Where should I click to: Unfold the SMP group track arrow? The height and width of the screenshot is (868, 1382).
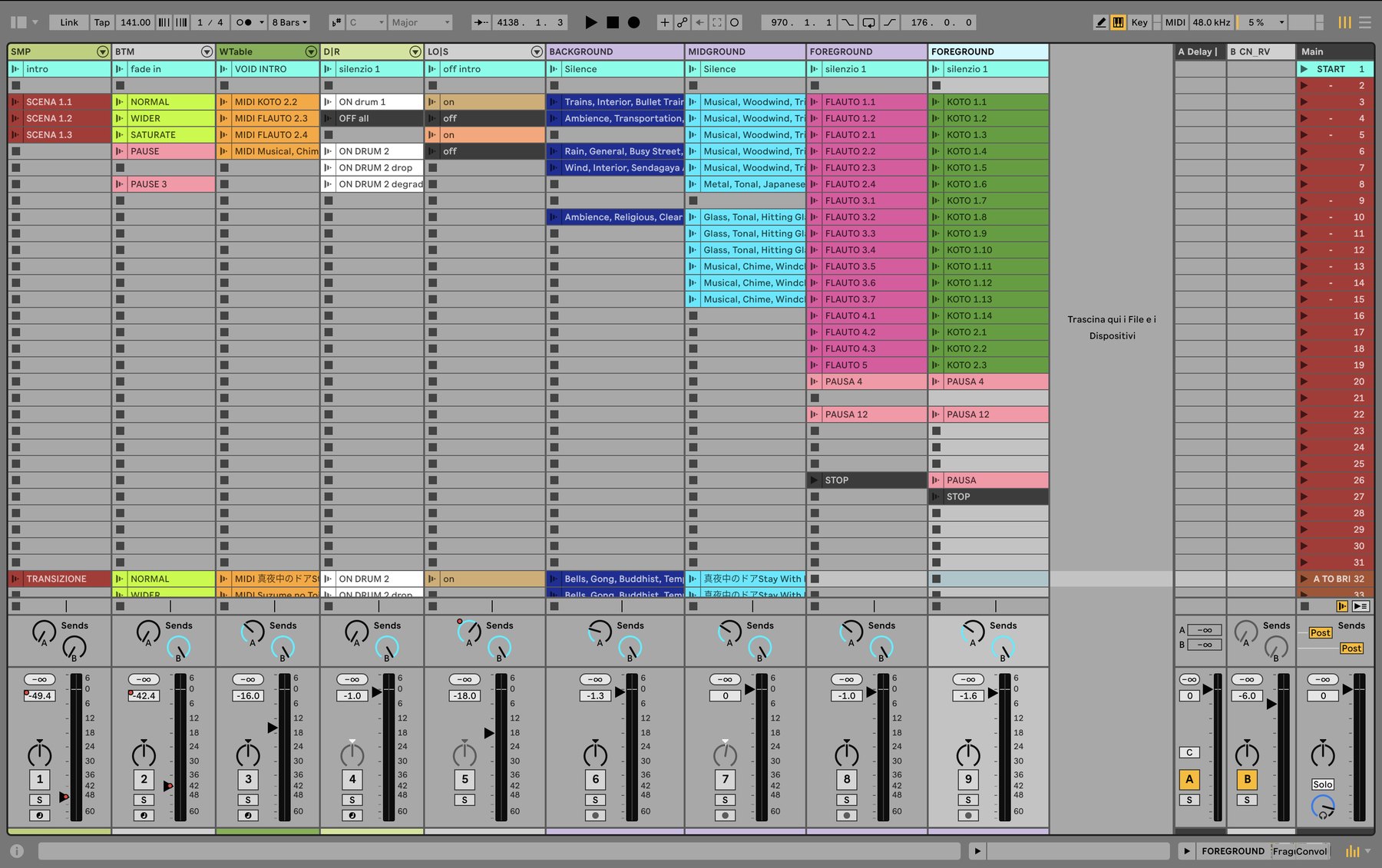(102, 51)
